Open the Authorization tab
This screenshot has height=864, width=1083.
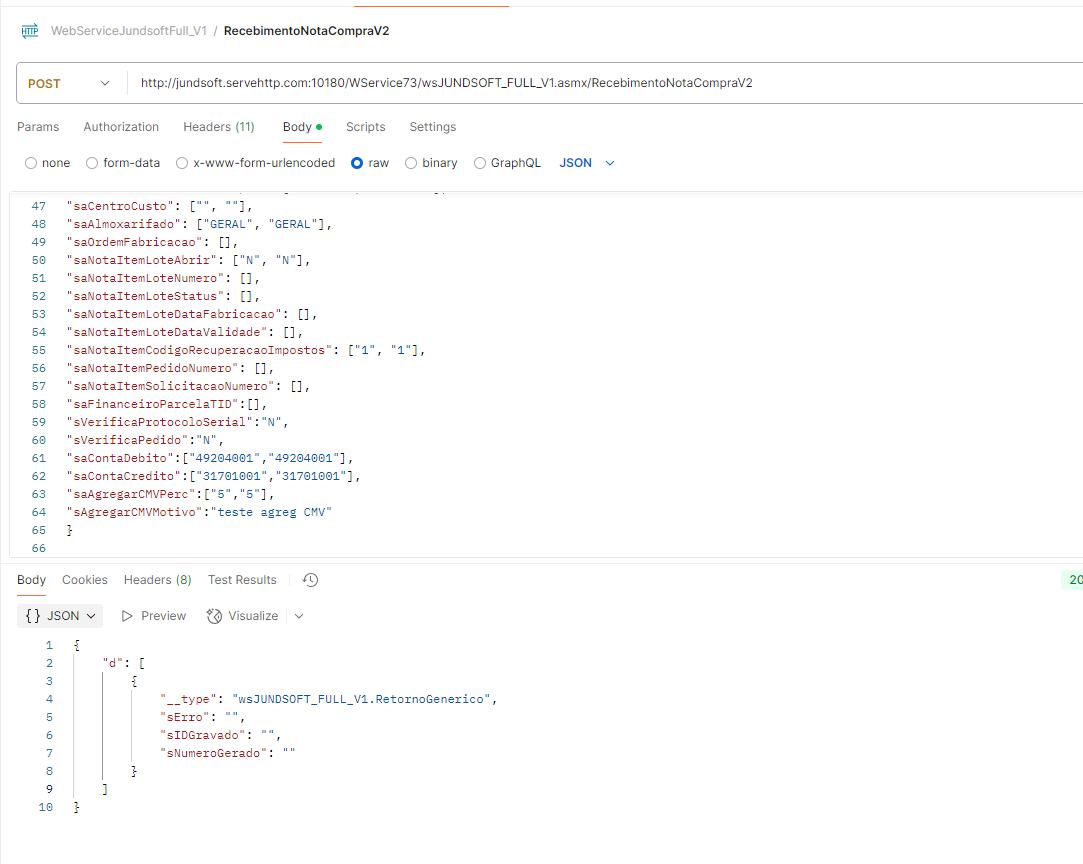click(x=121, y=127)
